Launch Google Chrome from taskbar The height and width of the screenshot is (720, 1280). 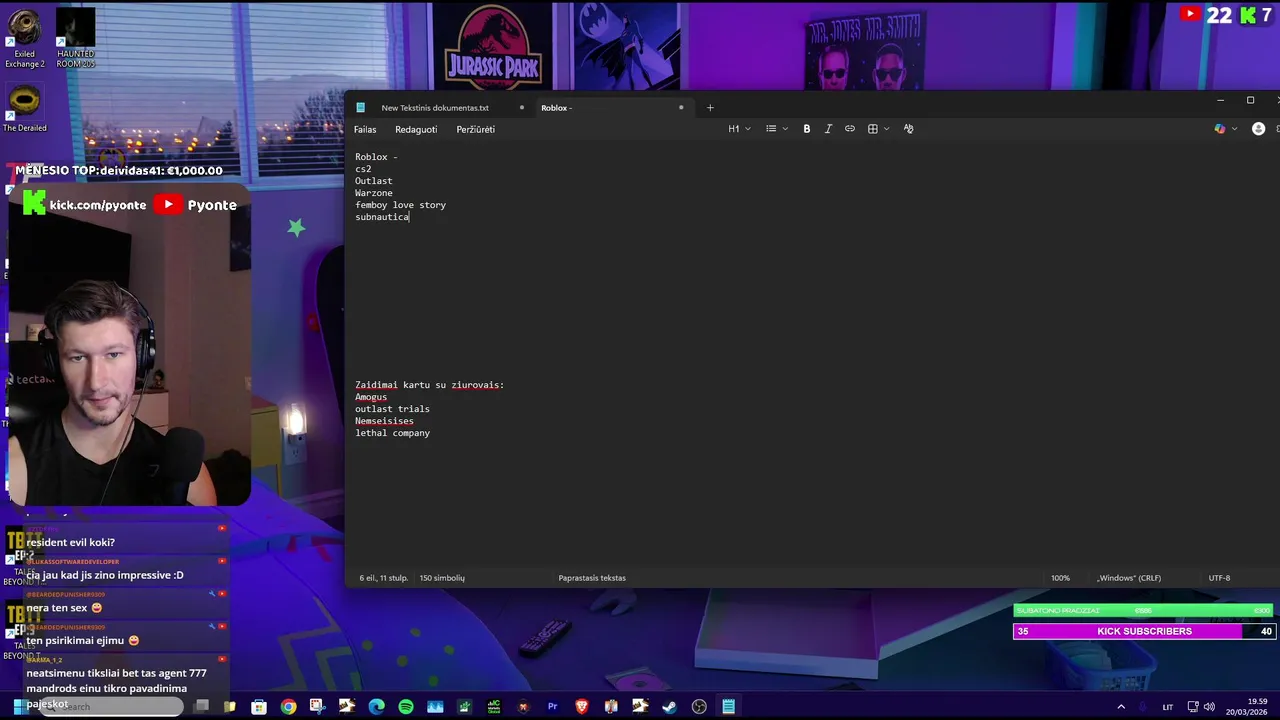pyautogui.click(x=288, y=706)
